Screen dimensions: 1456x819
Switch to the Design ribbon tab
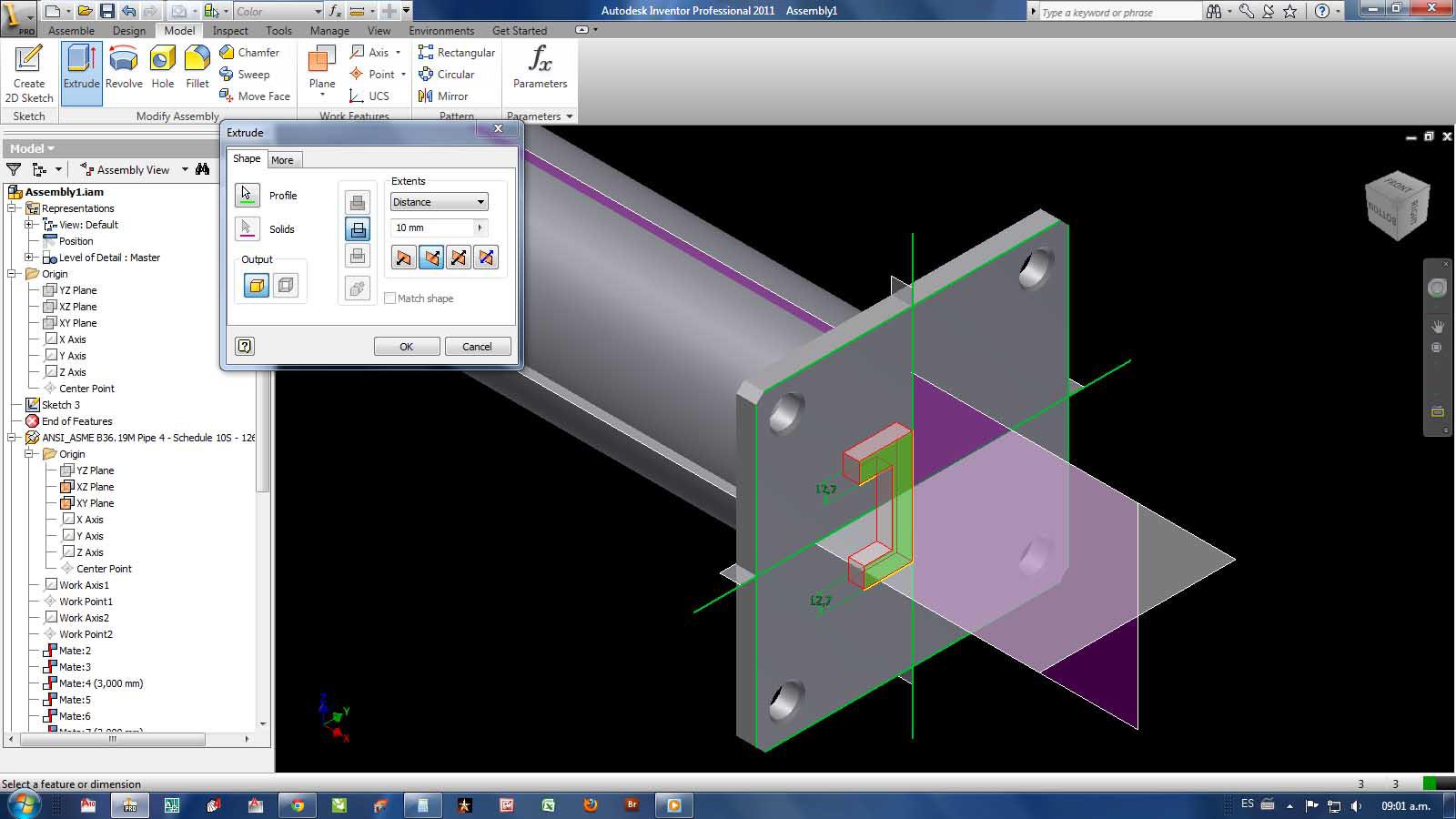pyautogui.click(x=129, y=30)
